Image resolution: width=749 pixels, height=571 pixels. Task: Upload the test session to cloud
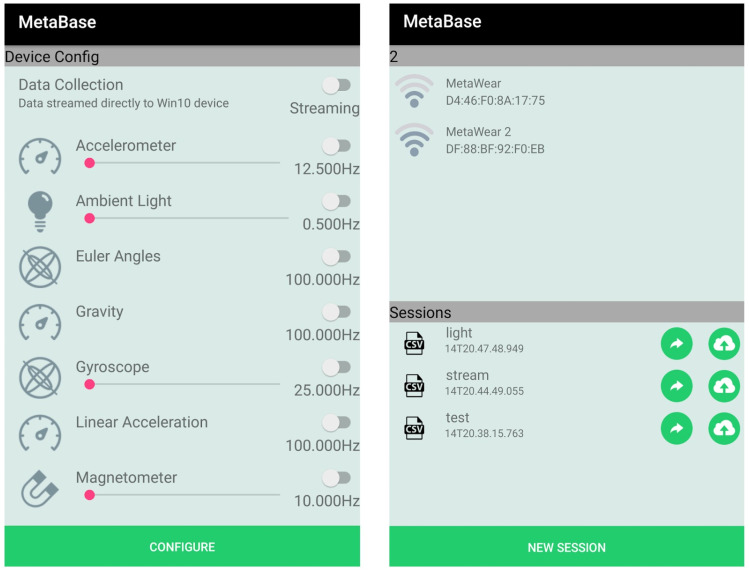click(x=724, y=428)
